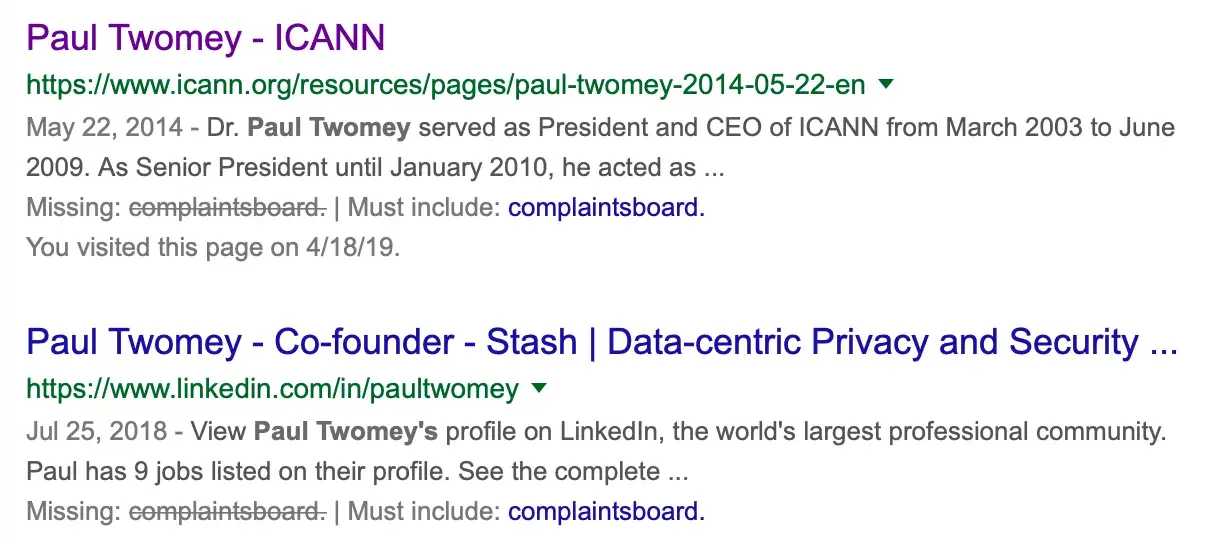The width and height of the screenshot is (1208, 540).
Task: Click 'Missing:' label under LinkedIn result
Action: pos(75,512)
